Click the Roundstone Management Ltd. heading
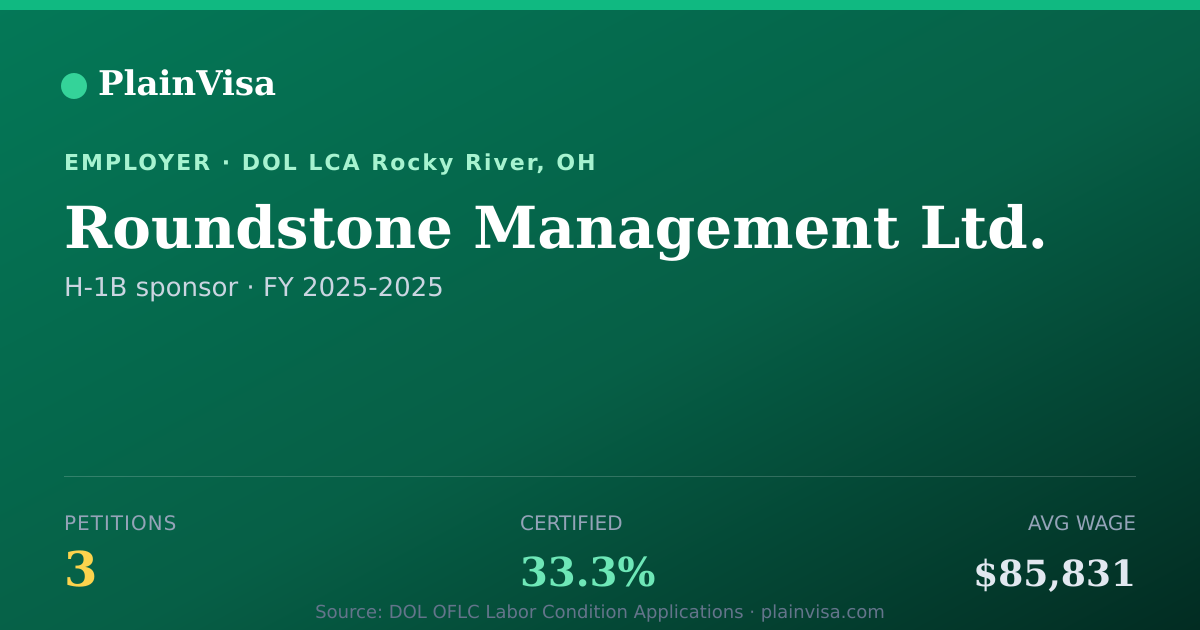This screenshot has width=1200, height=630. click(x=555, y=229)
